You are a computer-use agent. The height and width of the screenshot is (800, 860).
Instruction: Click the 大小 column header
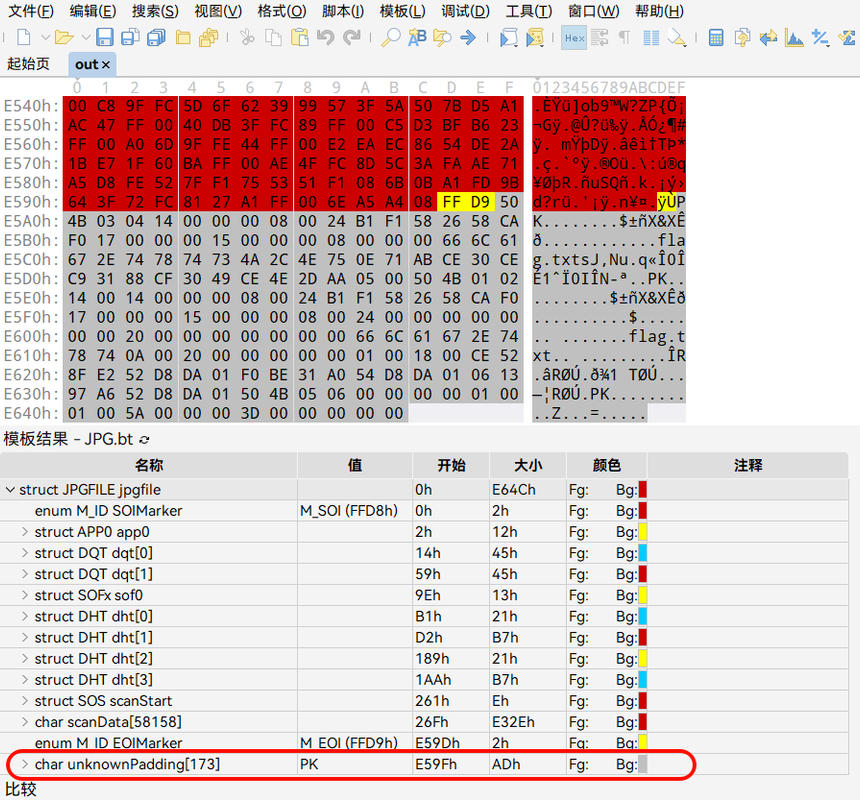pyautogui.click(x=528, y=466)
